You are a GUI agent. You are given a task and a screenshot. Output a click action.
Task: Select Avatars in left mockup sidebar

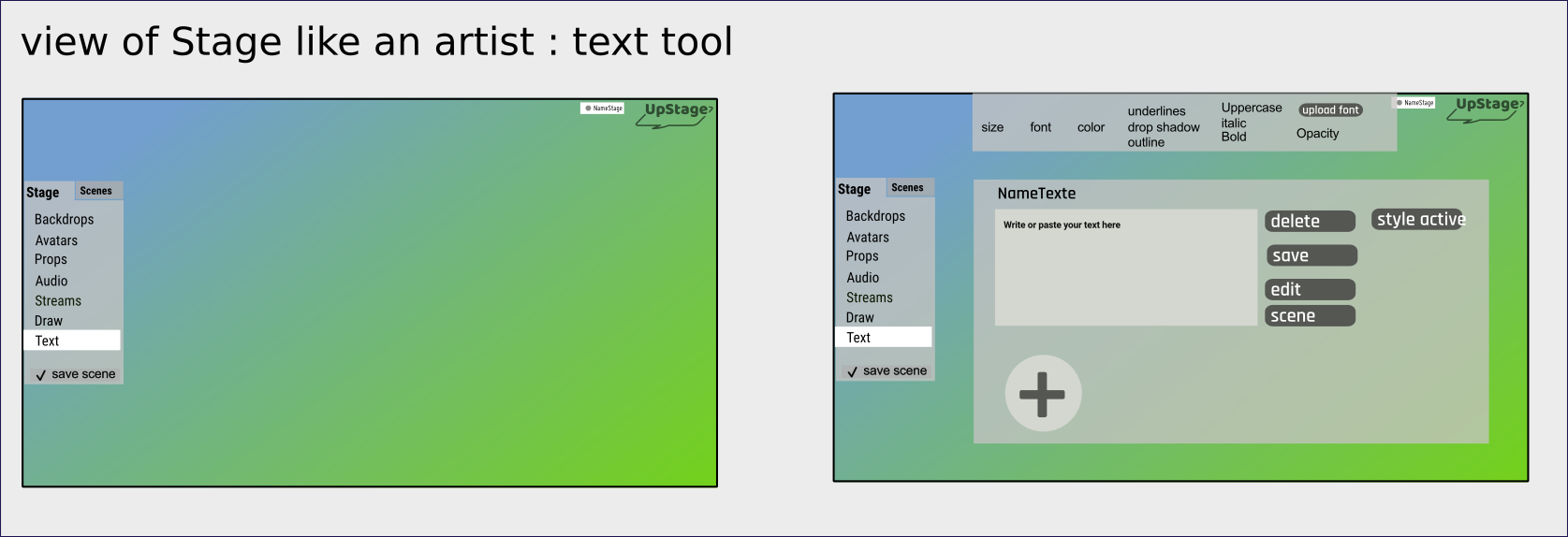click(56, 240)
